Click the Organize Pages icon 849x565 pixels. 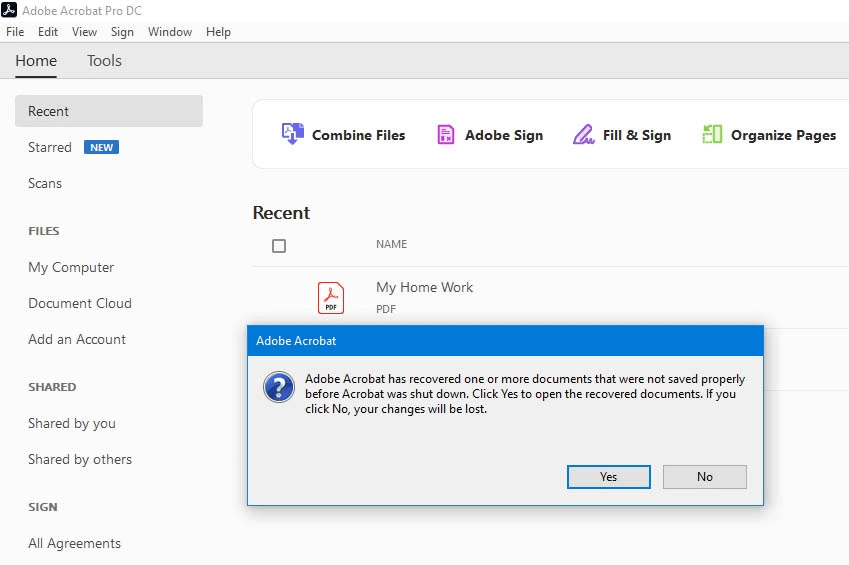tap(712, 134)
